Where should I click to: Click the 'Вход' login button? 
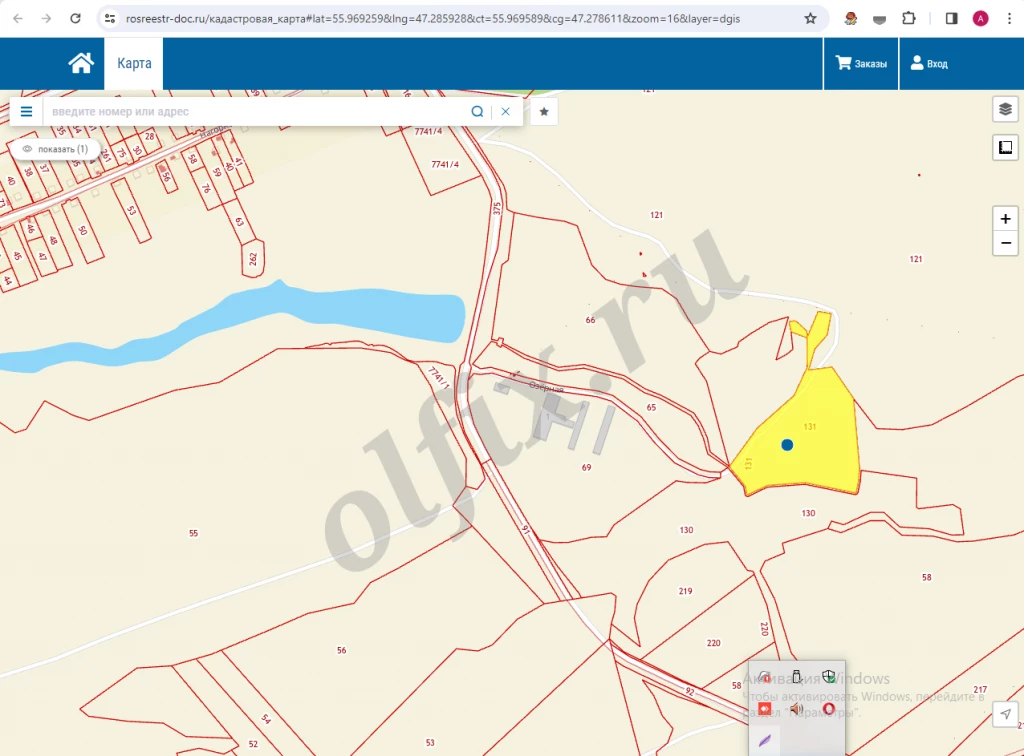(928, 63)
